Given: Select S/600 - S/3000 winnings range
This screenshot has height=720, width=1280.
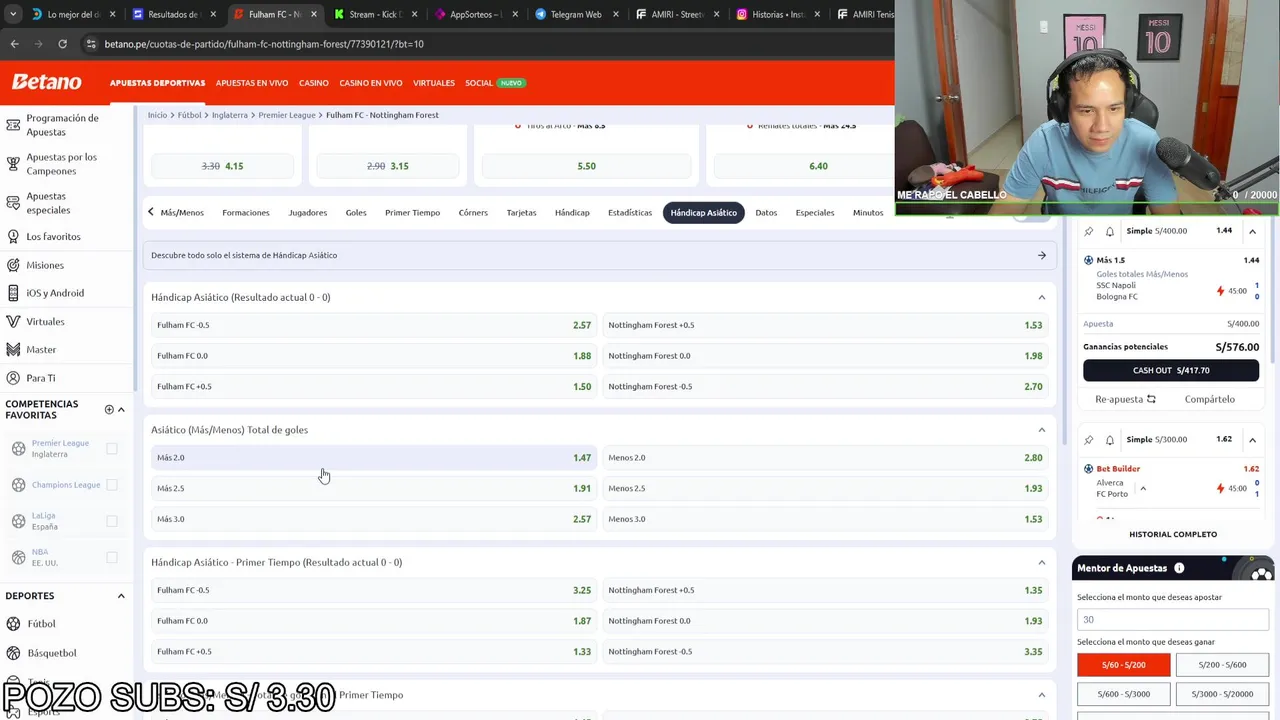Looking at the screenshot, I should [x=1123, y=694].
